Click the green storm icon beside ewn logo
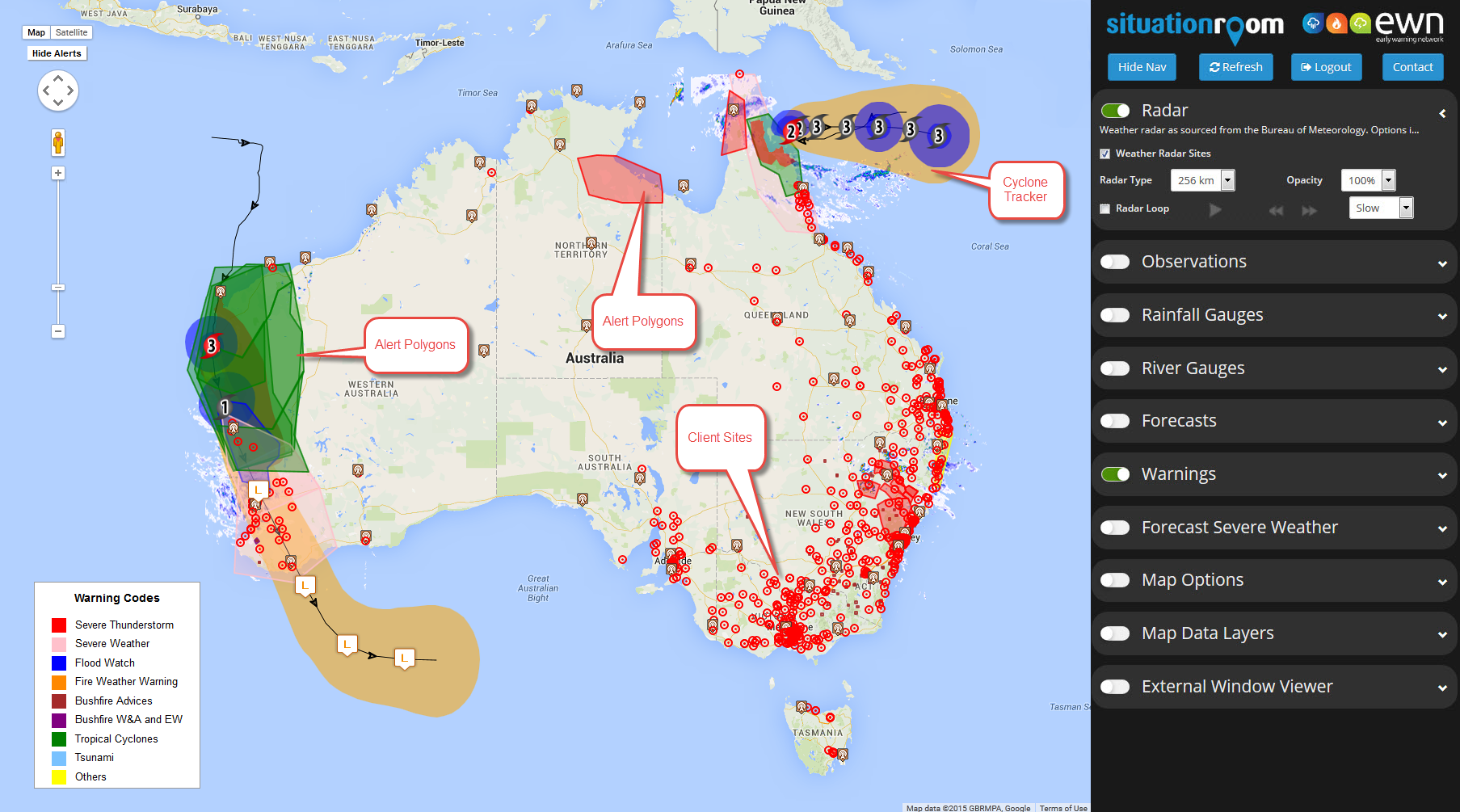 [1361, 23]
